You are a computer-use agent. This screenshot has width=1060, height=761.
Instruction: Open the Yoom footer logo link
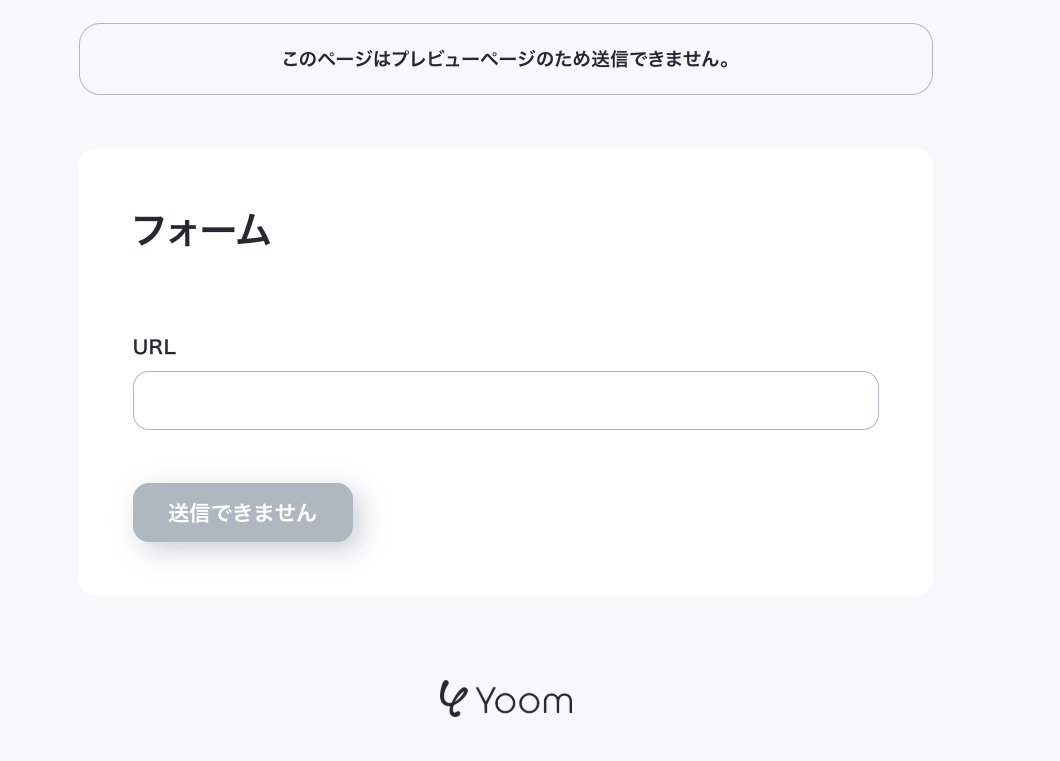pyautogui.click(x=506, y=699)
